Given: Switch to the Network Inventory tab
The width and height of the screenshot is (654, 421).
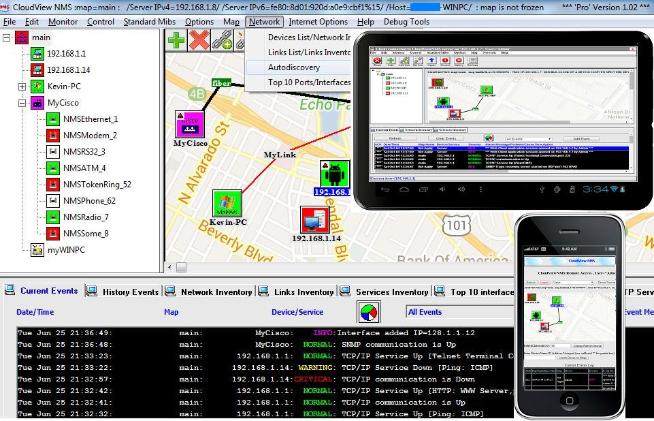Looking at the screenshot, I should pos(209,292).
